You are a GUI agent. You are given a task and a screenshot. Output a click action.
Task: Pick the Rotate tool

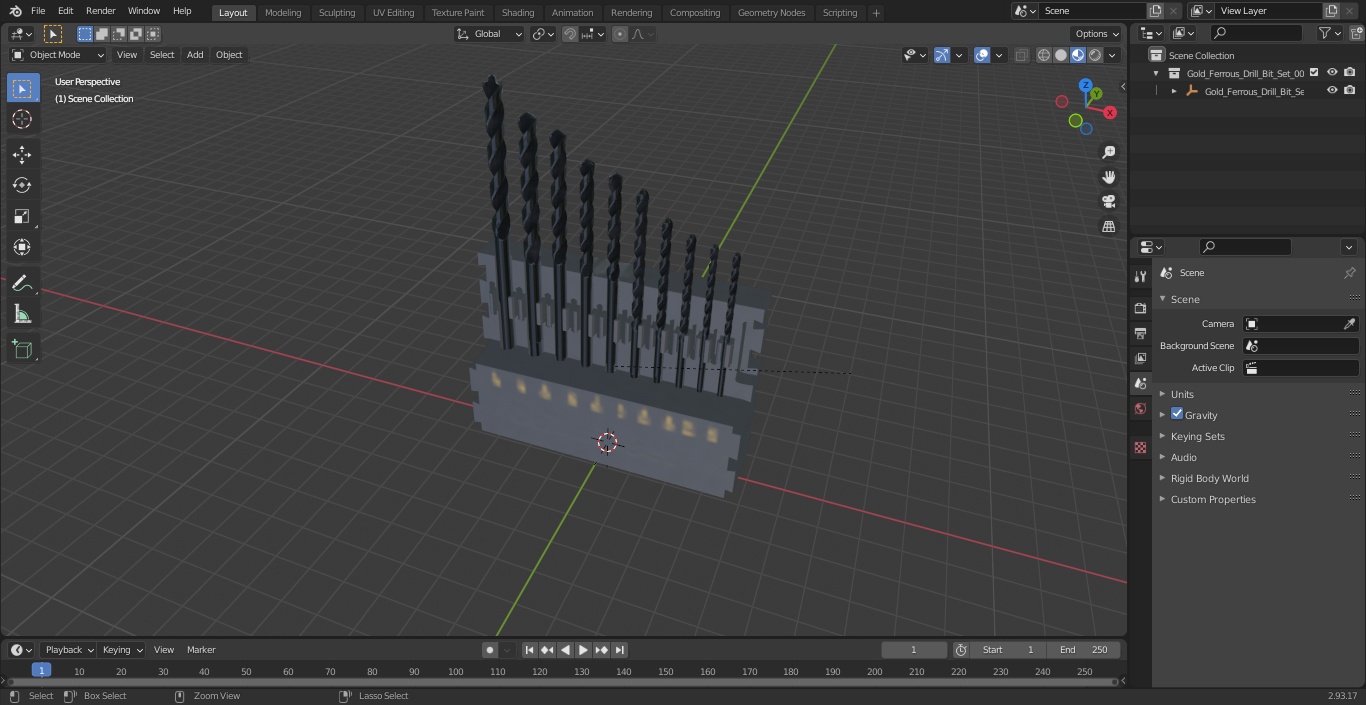[x=22, y=185]
